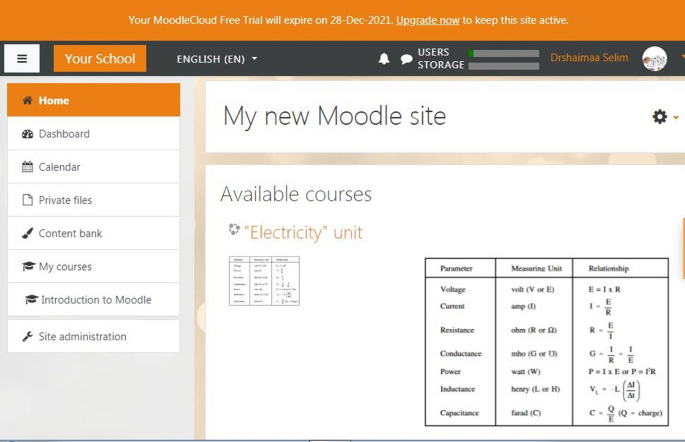Open the small course table thumbnail
685x442 pixels.
264,281
